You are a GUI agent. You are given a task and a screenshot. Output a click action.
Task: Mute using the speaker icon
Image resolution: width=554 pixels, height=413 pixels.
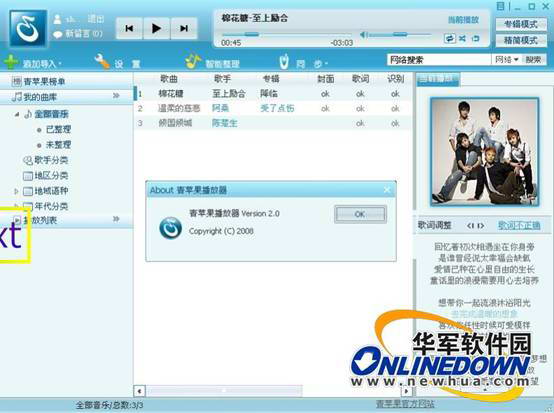[x=364, y=35]
